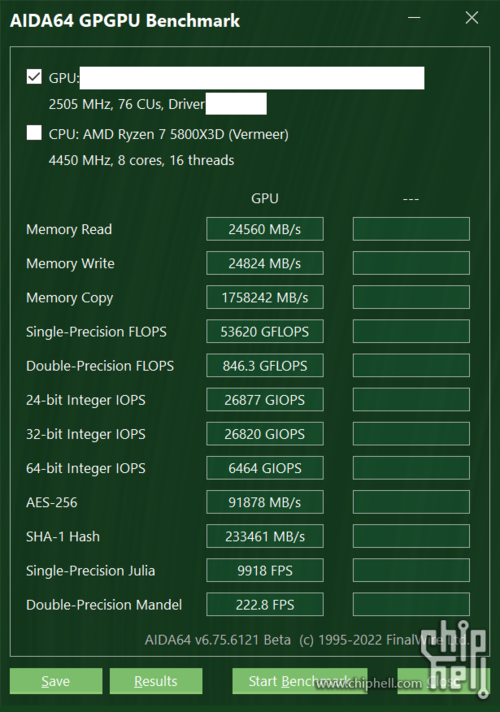The width and height of the screenshot is (500, 712).
Task: Click the Single-Precision Julia label
Action: pos(90,570)
